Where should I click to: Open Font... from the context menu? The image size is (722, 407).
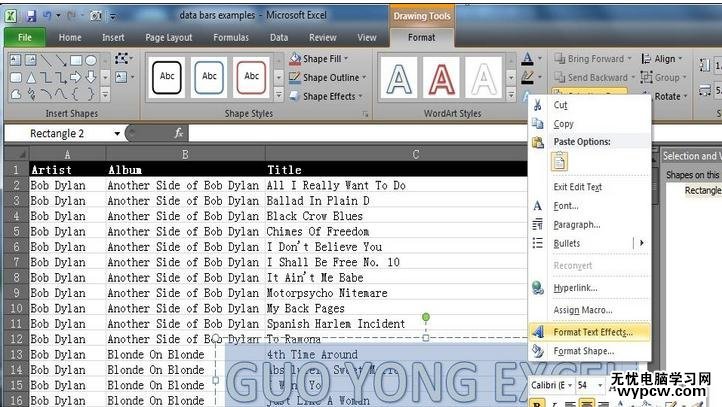tap(589, 206)
